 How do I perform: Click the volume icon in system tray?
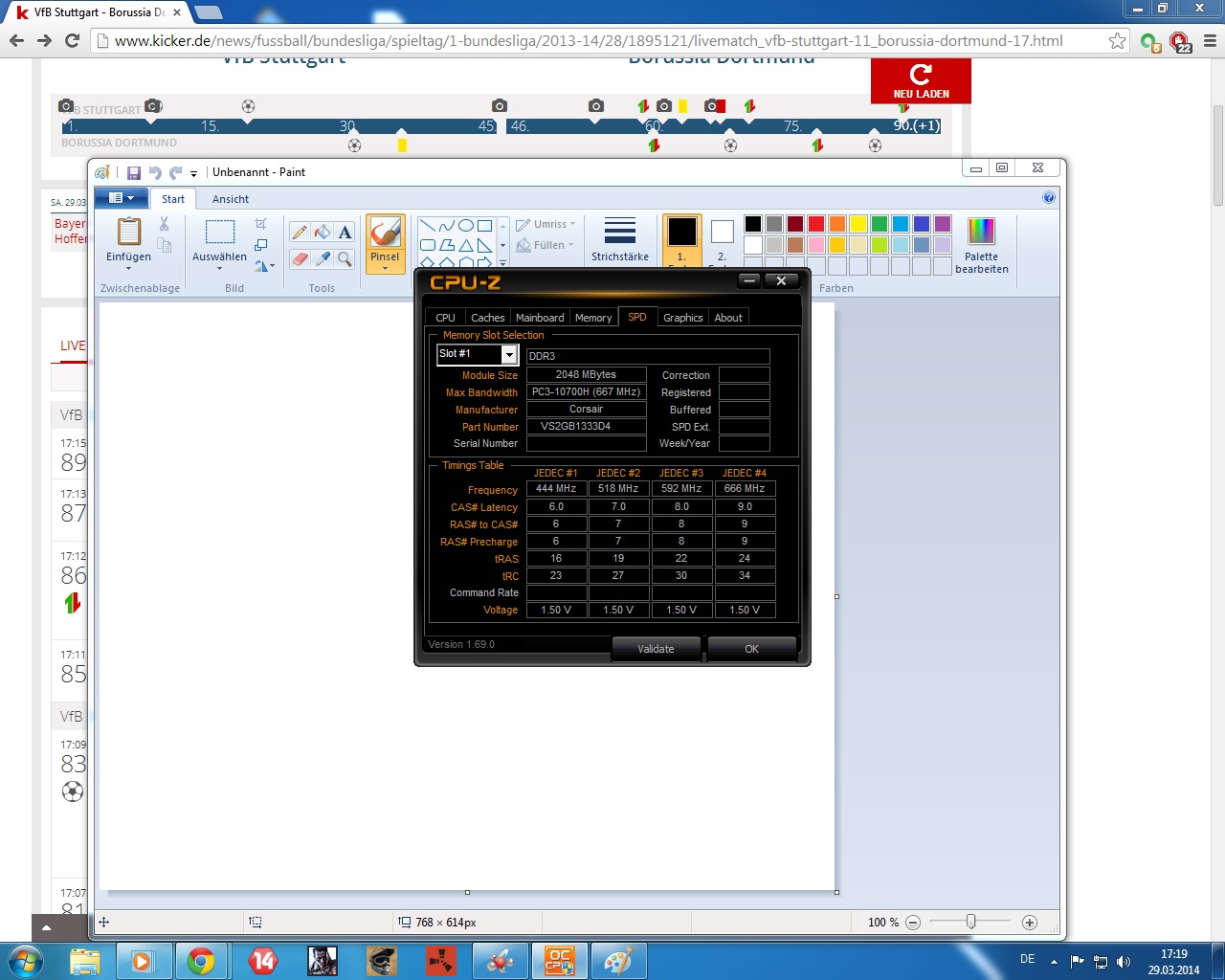1124,961
